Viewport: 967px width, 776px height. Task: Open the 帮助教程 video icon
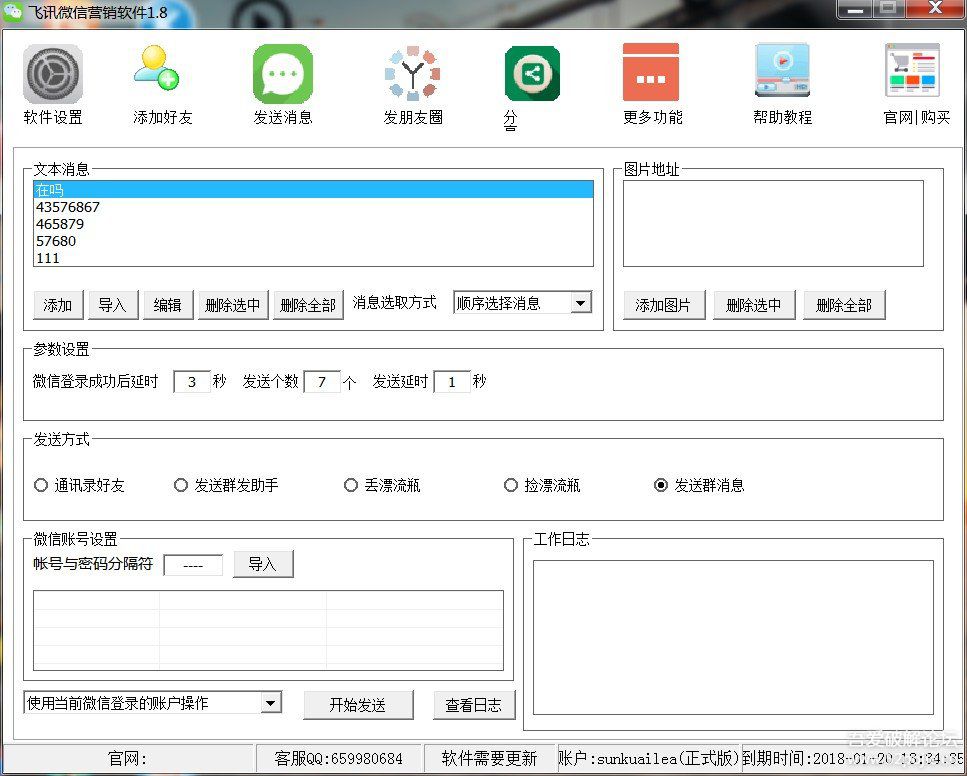(783, 70)
